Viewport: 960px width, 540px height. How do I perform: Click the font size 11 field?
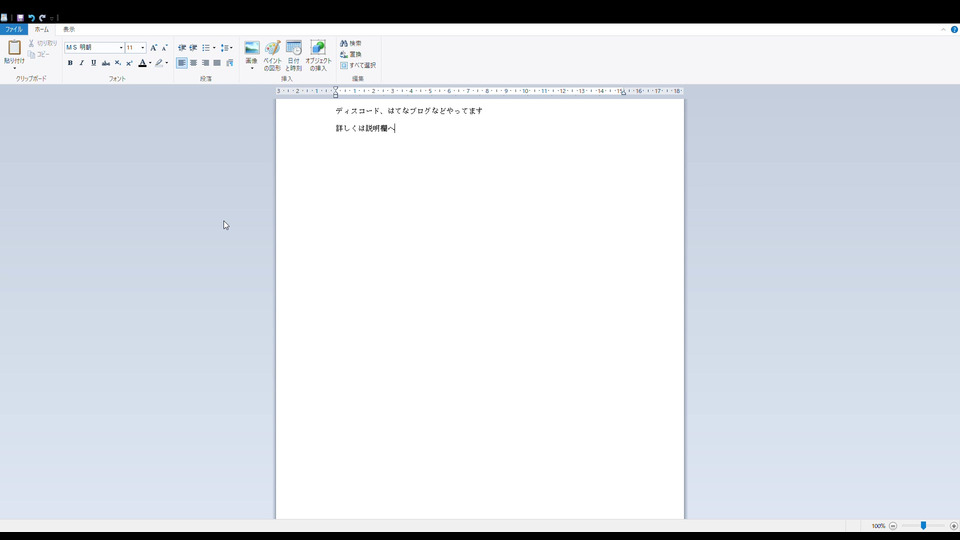click(x=132, y=47)
